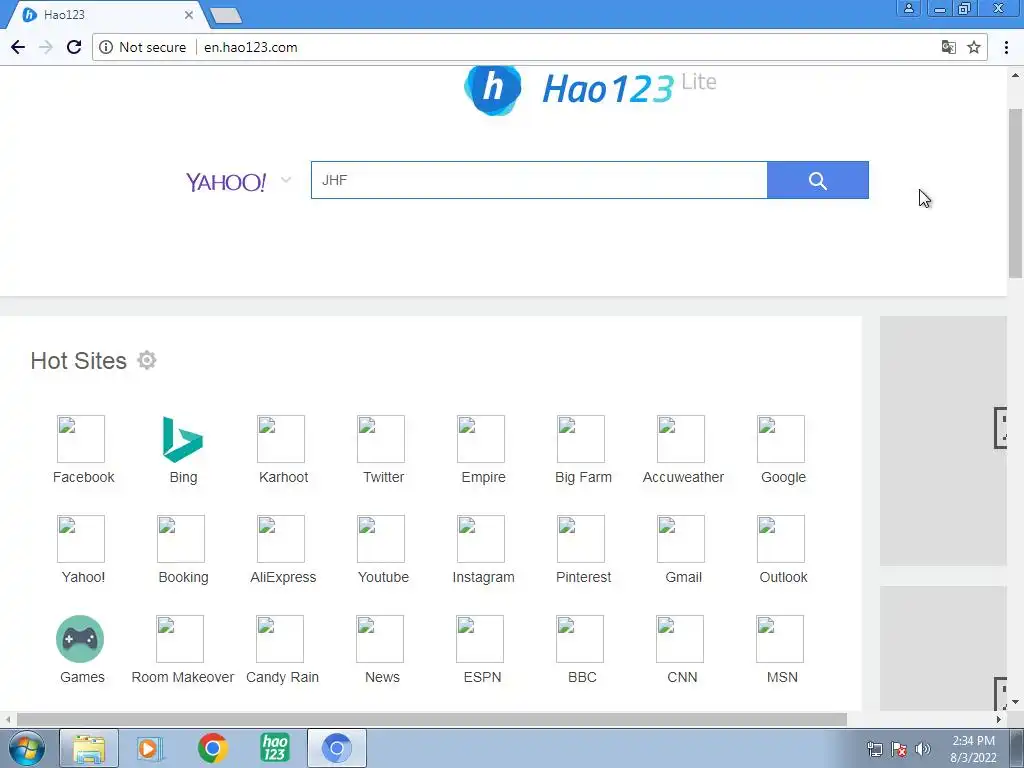Screen dimensions: 1024x768
Task: Open Hot Sites settings gear
Action: click(147, 360)
